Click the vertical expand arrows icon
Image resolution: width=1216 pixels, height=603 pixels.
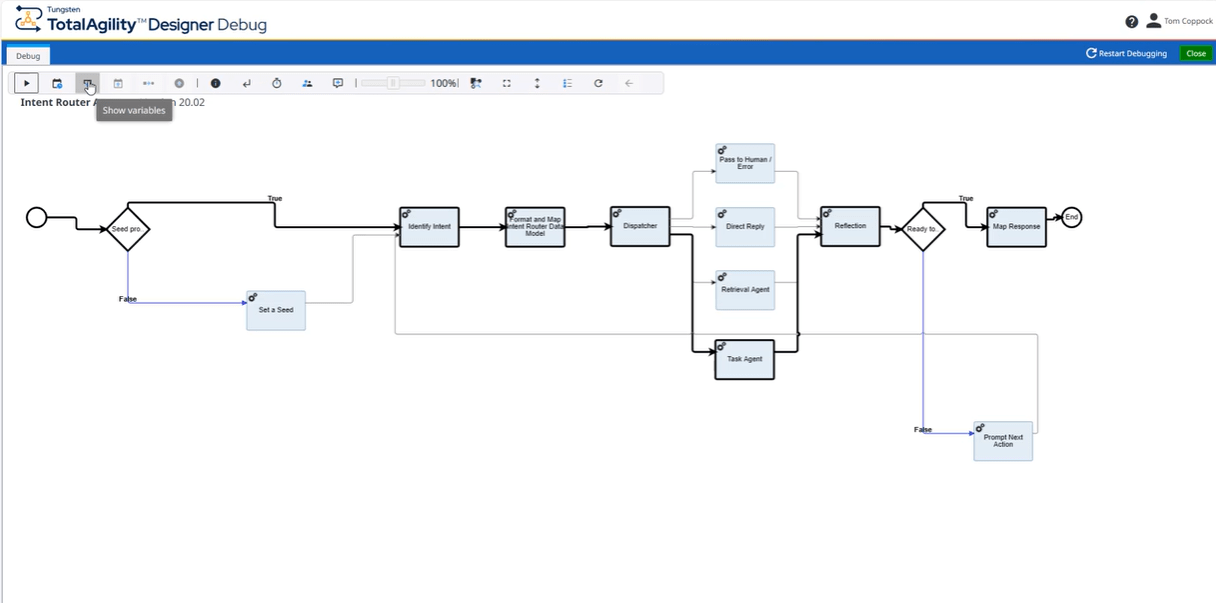click(537, 83)
